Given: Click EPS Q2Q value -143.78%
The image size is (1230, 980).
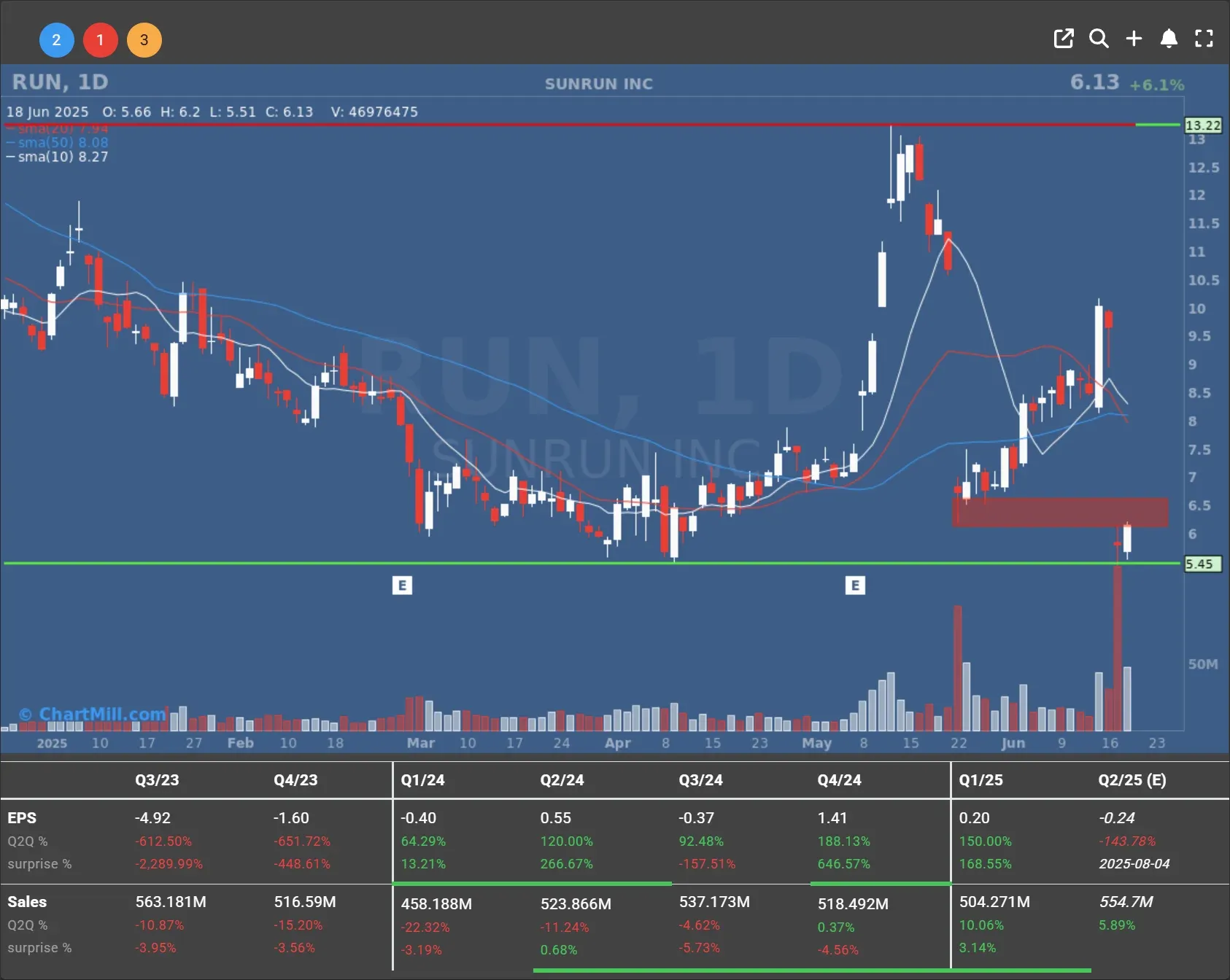Looking at the screenshot, I should (1127, 841).
